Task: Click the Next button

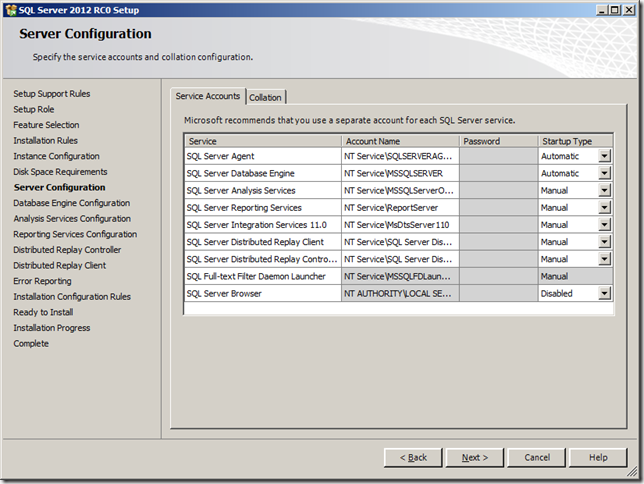Action: pos(475,457)
